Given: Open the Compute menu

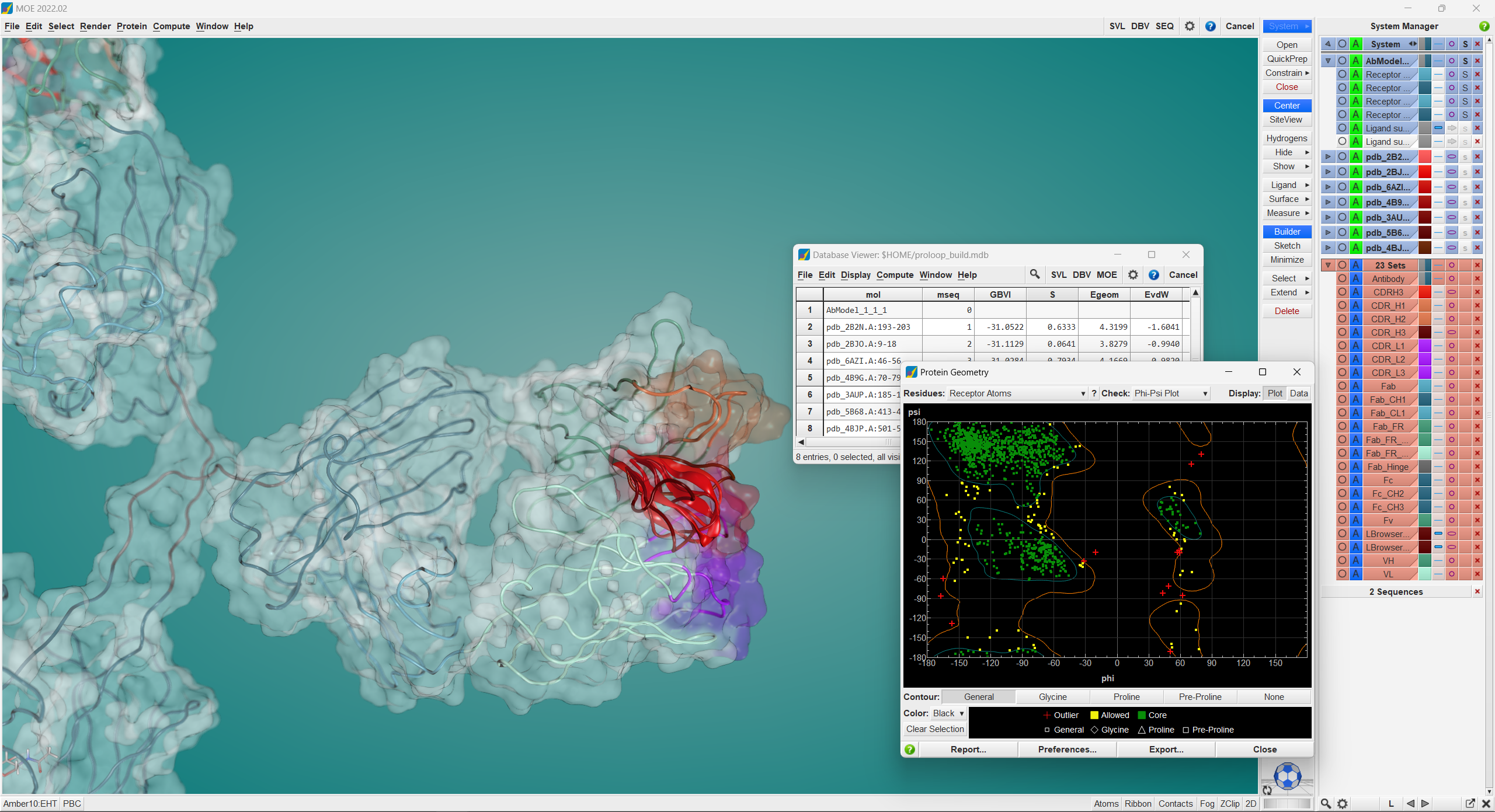Looking at the screenshot, I should 171,26.
